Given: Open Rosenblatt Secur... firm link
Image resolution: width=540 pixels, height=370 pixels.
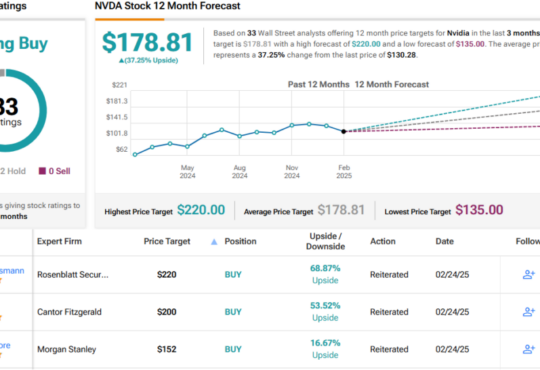Looking at the screenshot, I should point(73,275).
